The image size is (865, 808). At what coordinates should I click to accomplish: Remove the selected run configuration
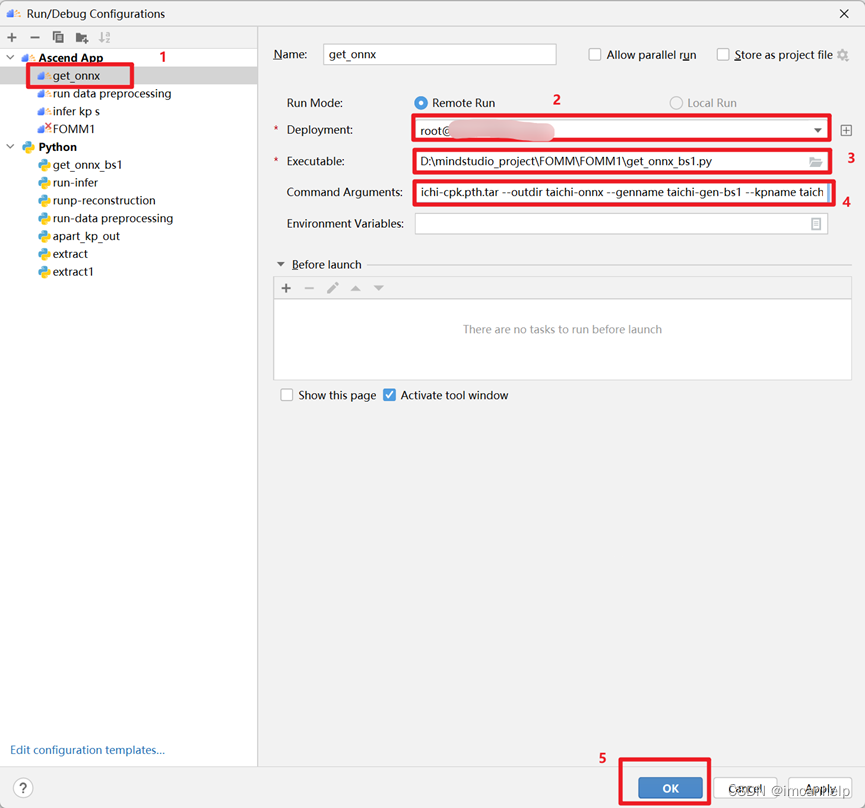tap(34, 37)
